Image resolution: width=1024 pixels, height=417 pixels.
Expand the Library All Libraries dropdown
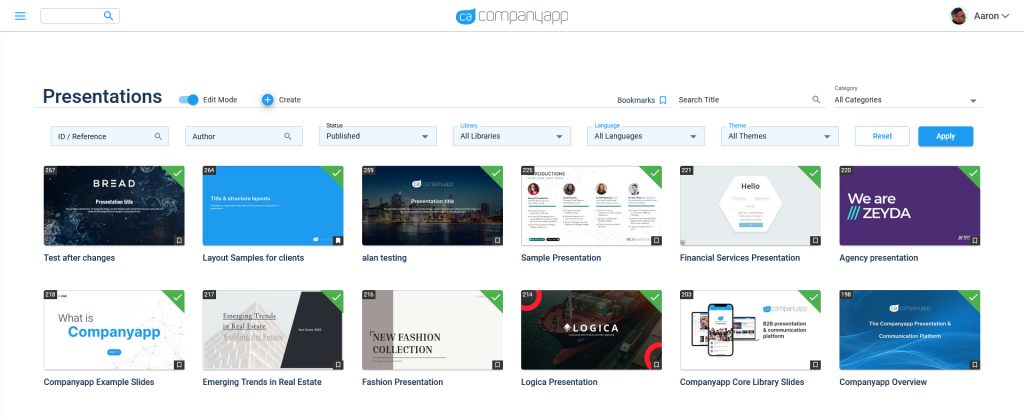[x=512, y=136]
